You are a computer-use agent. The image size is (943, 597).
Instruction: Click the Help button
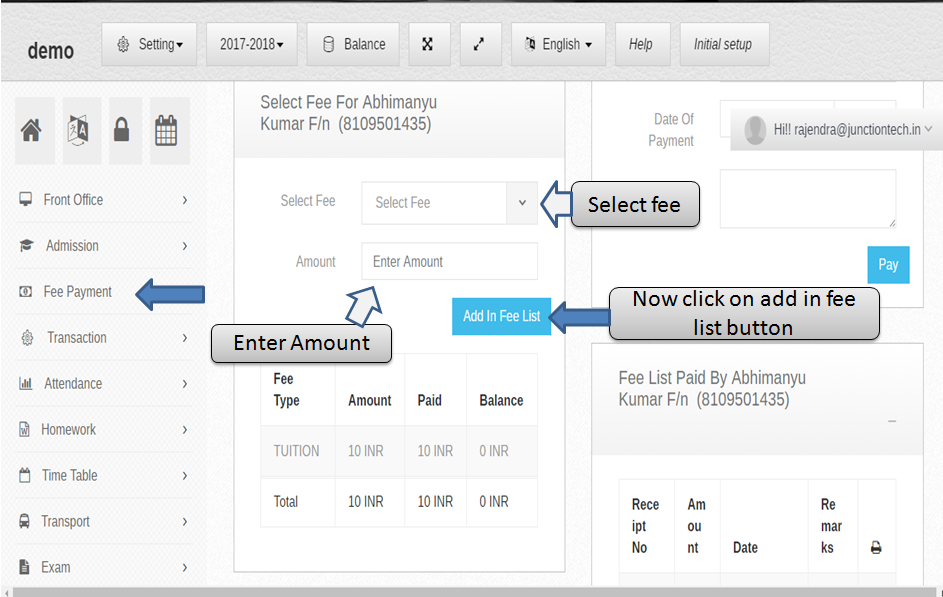tap(642, 44)
